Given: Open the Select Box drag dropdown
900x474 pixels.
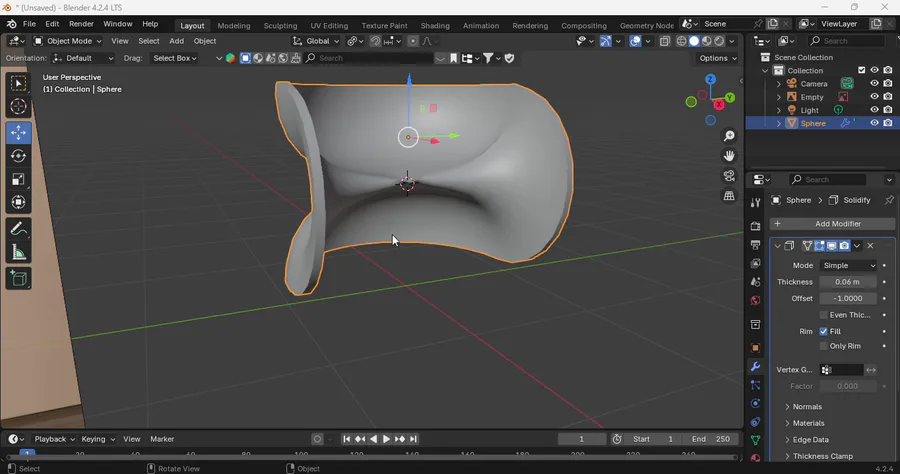Looking at the screenshot, I should click(175, 58).
